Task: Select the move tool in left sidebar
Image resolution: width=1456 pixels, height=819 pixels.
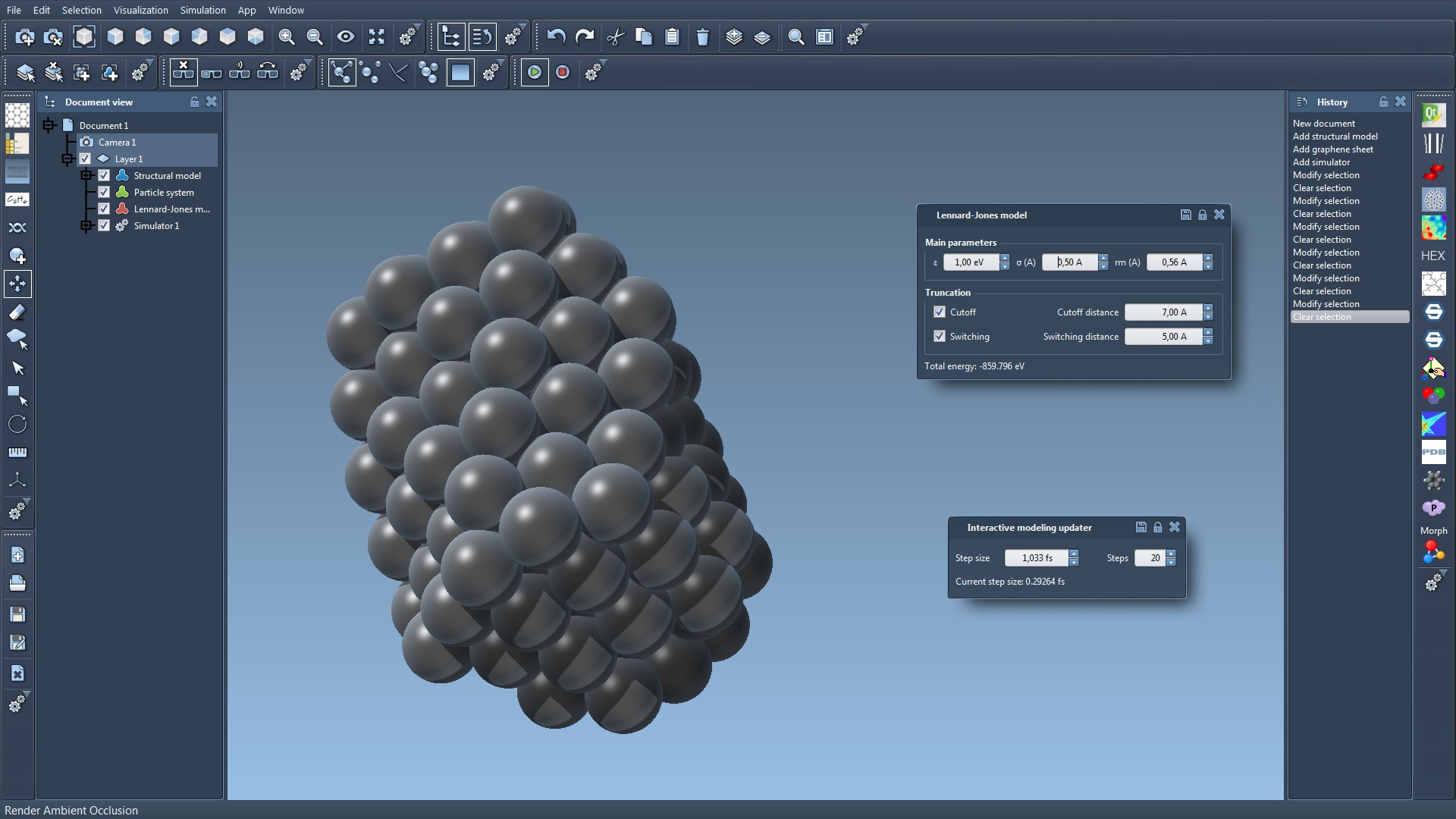Action: (x=17, y=284)
